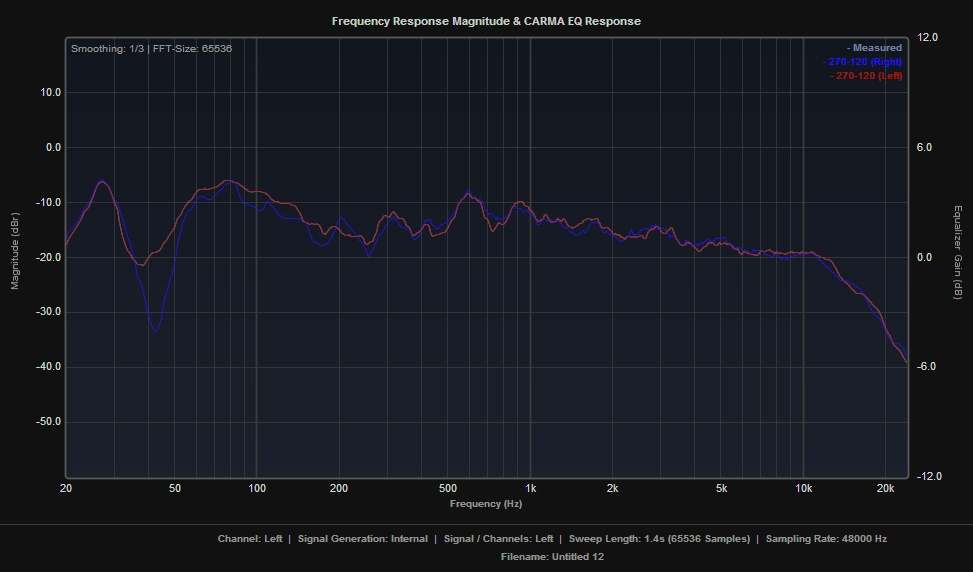Click the Sampling Rate 48000 Hz text
The image size is (973, 572).
tap(827, 539)
